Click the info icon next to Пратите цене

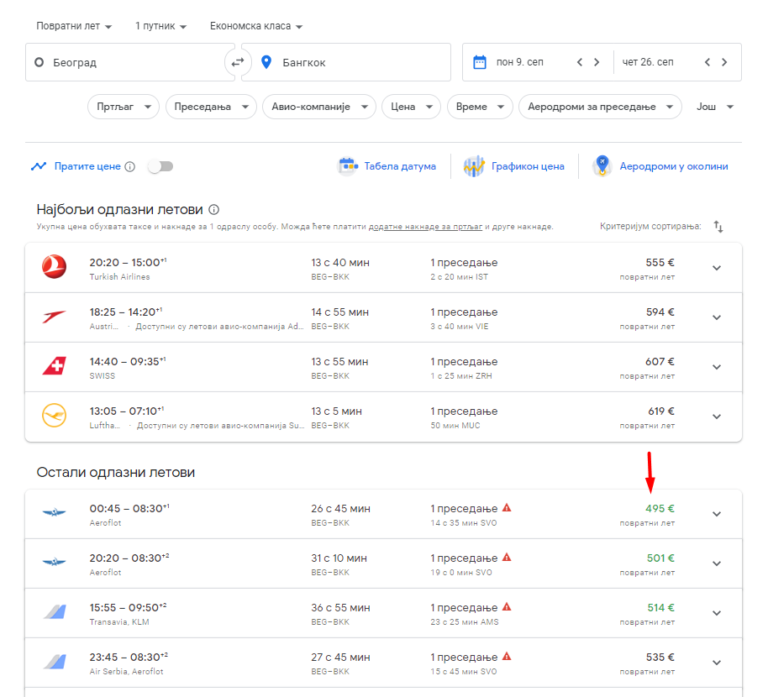coord(130,167)
